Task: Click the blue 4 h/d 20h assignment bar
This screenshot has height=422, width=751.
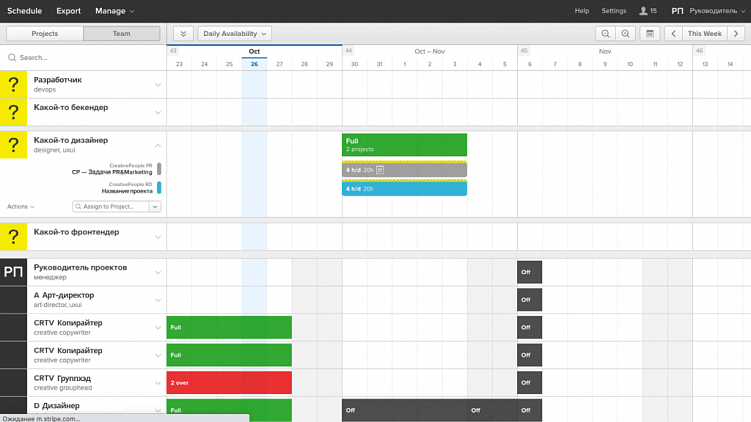Action: (x=404, y=188)
